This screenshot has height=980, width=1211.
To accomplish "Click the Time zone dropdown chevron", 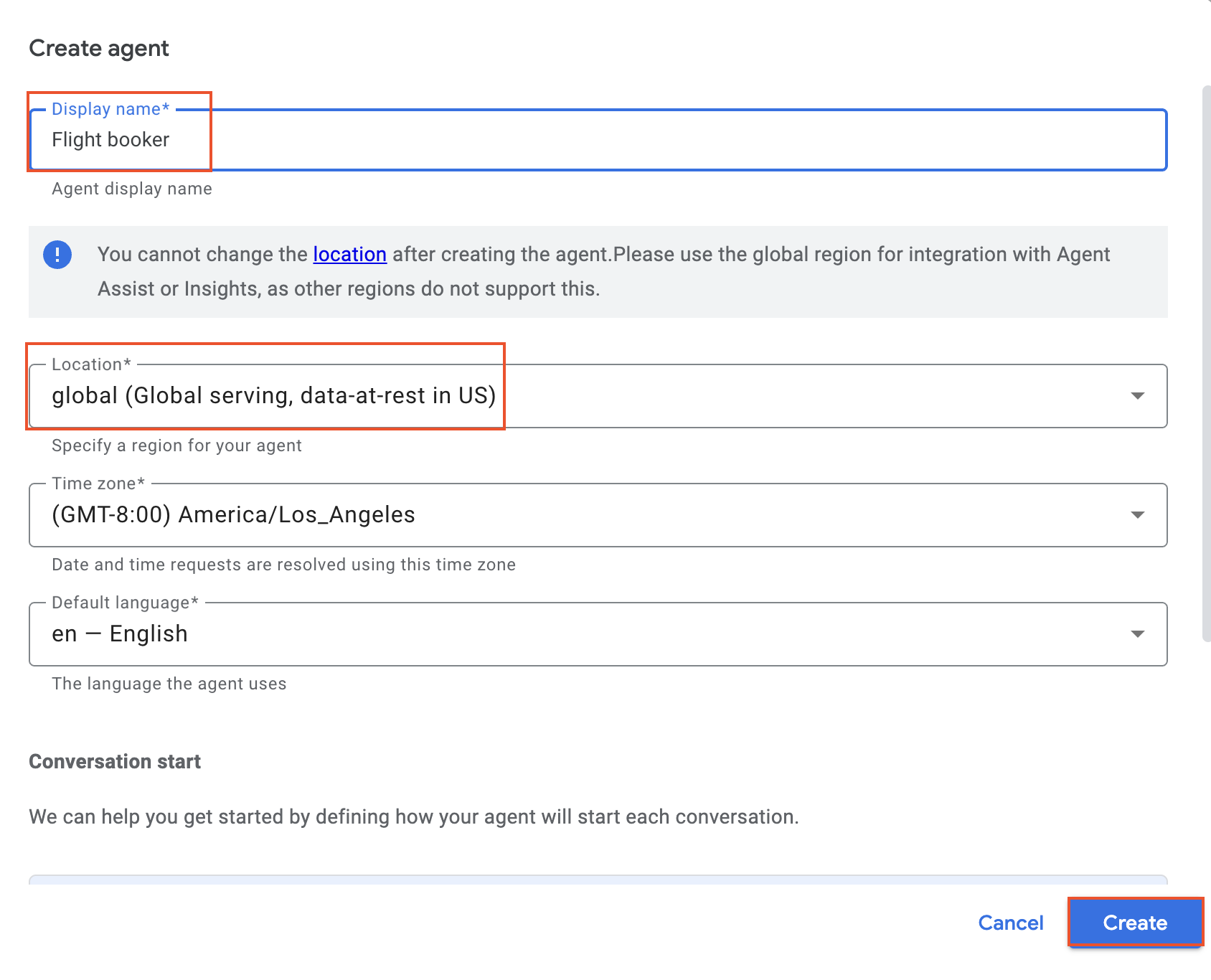I will click(1137, 514).
